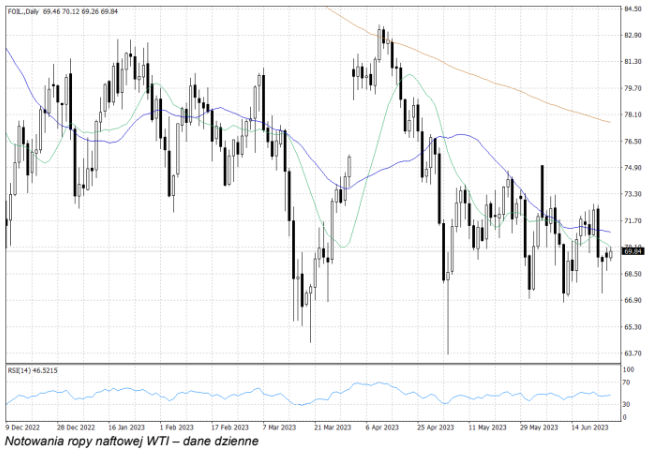Click the RSI scale value 100

[x=628, y=370]
